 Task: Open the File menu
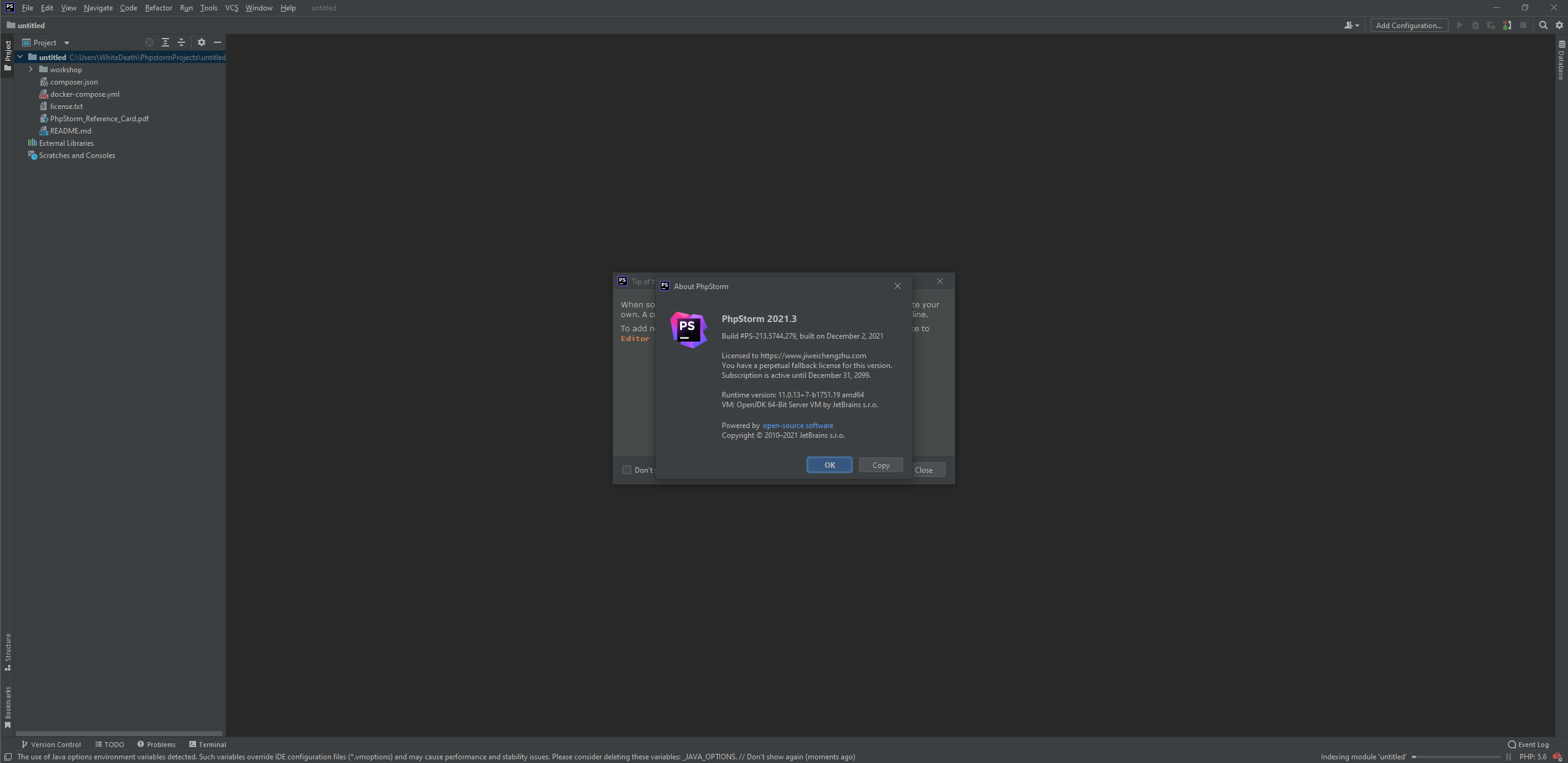pyautogui.click(x=28, y=8)
